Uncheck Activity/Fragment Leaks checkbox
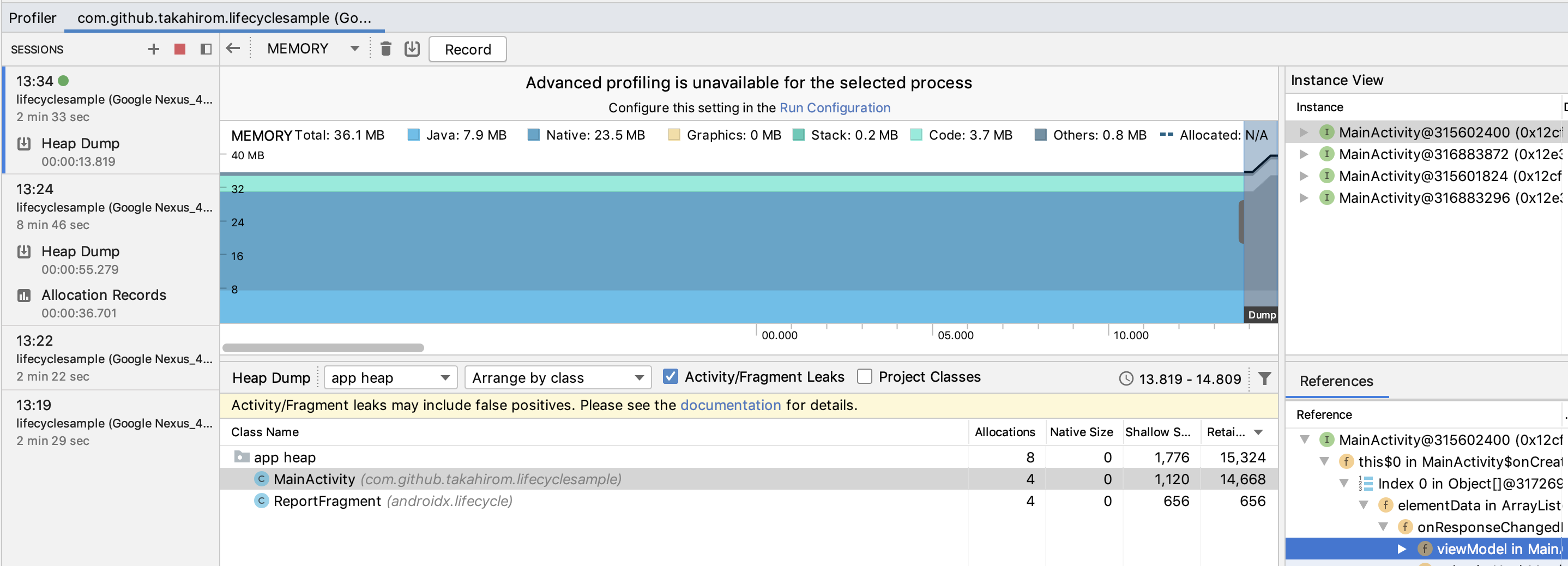The width and height of the screenshot is (1568, 566). (x=670, y=377)
